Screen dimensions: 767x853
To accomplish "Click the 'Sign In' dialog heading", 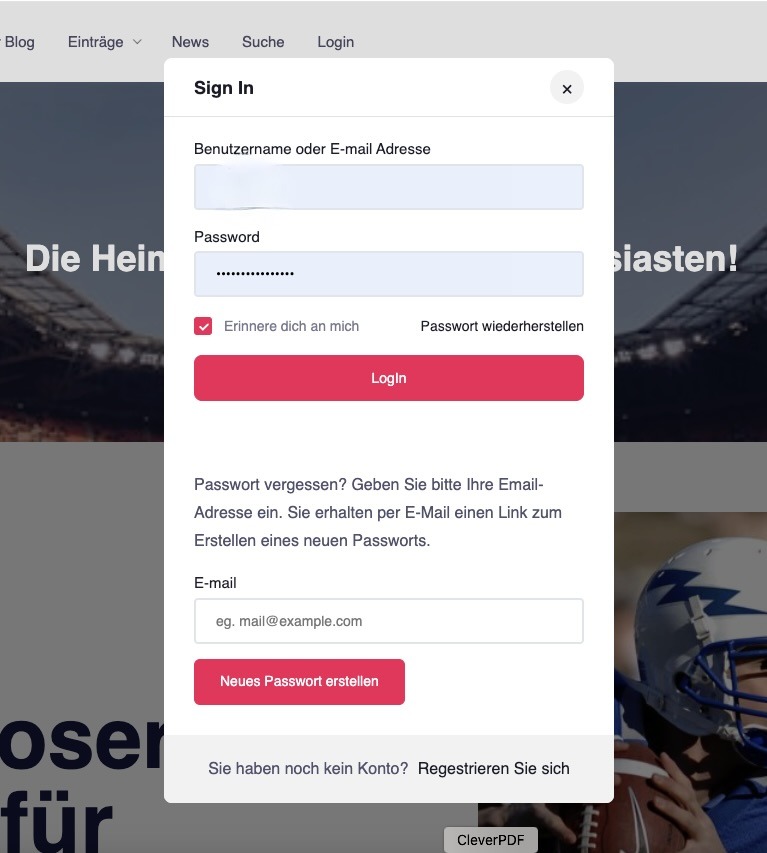I will [x=224, y=88].
